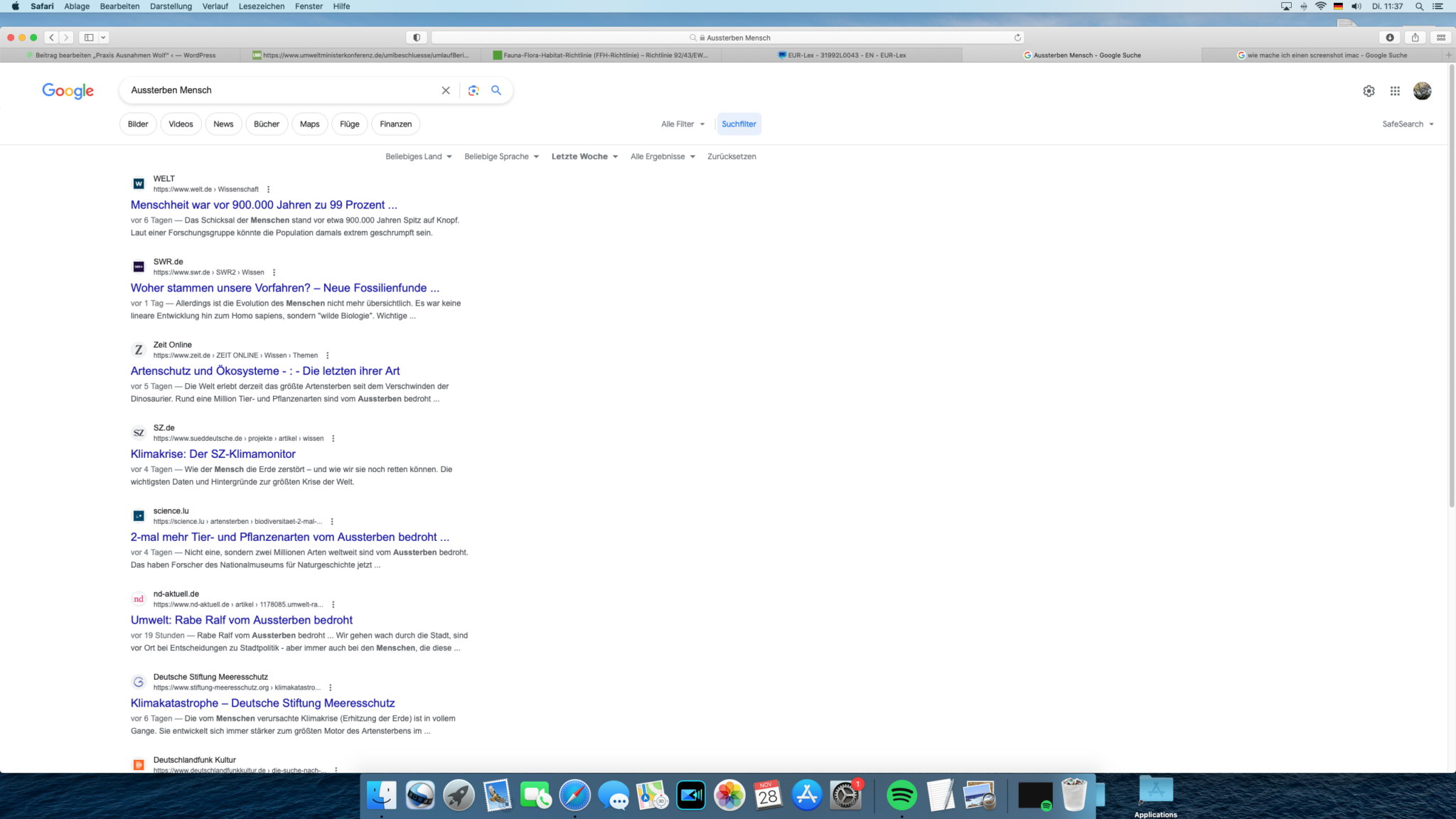Open Safari privacy report shield icon
The height and width of the screenshot is (819, 1456).
click(x=417, y=38)
